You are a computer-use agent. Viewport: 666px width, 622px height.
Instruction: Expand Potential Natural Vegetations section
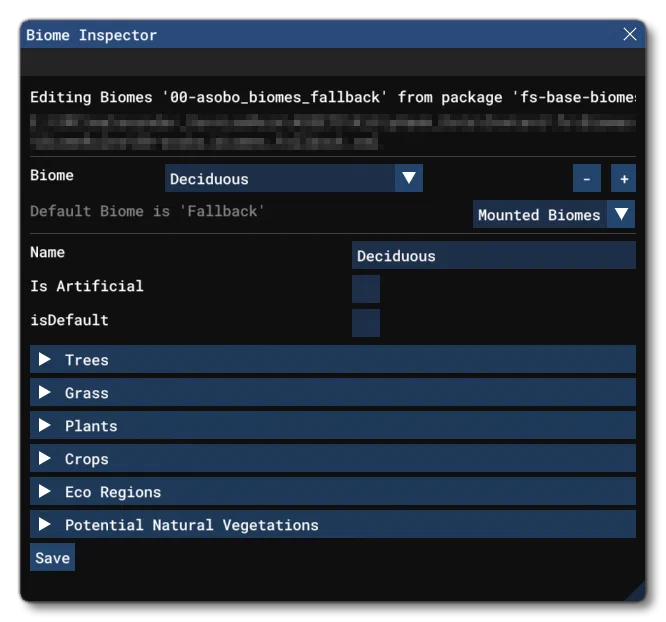333,525
